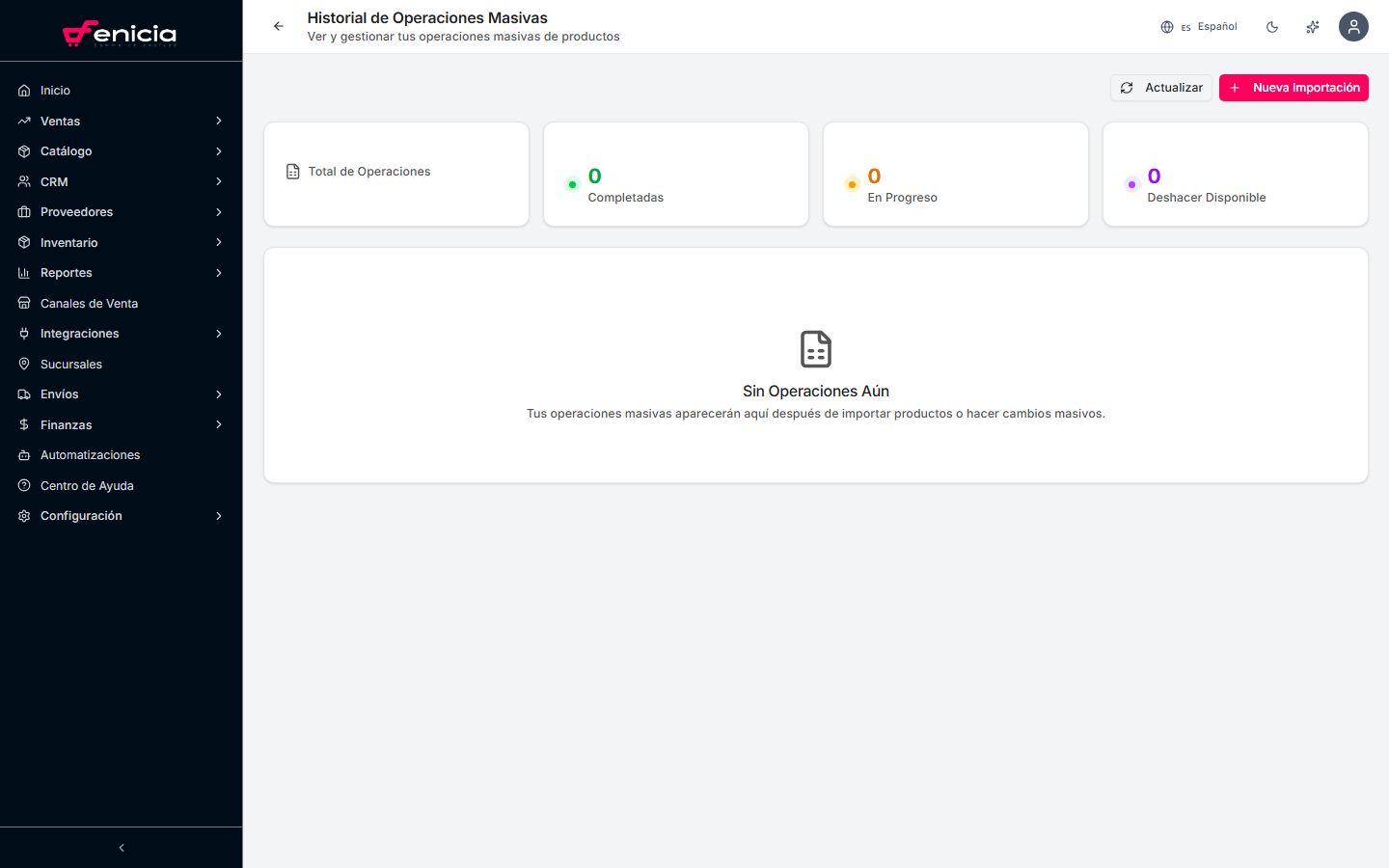Screen dimensions: 1389x868
Task: Expand the Inventario submenu chevron
Action: pyautogui.click(x=219, y=243)
